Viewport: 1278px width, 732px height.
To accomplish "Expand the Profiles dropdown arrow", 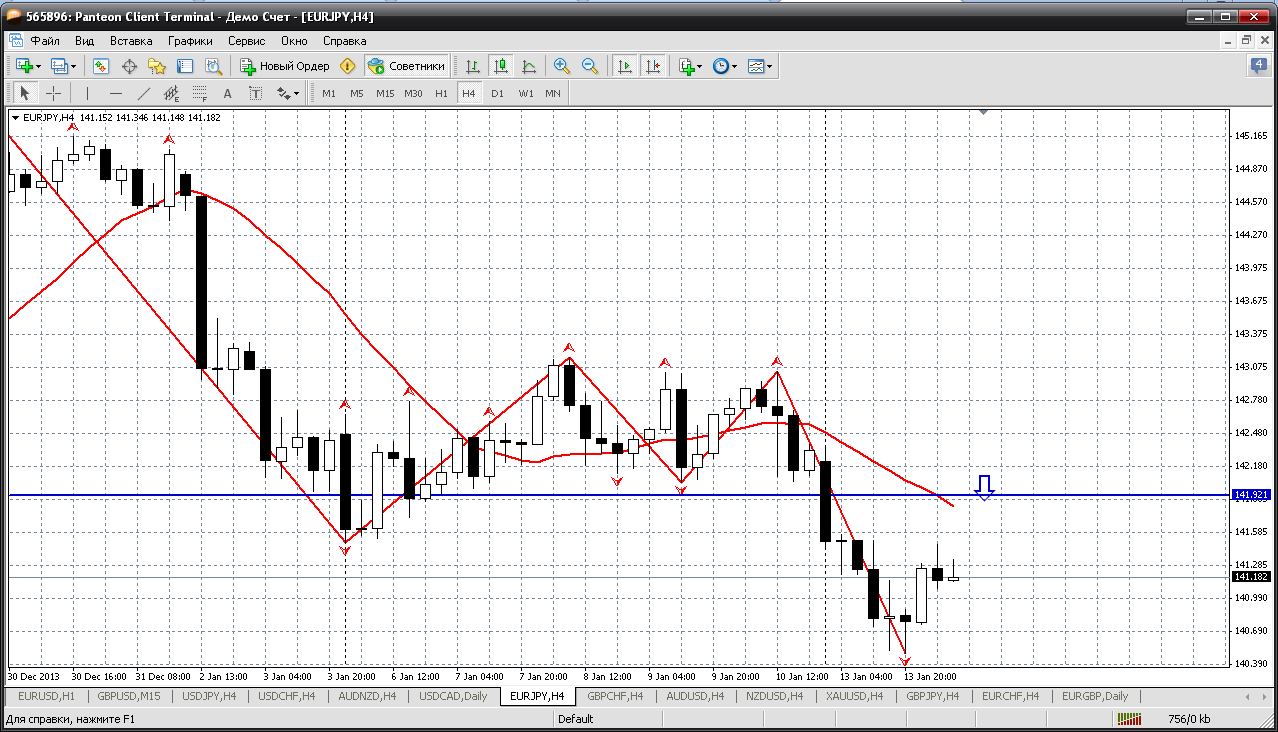I will (x=73, y=67).
